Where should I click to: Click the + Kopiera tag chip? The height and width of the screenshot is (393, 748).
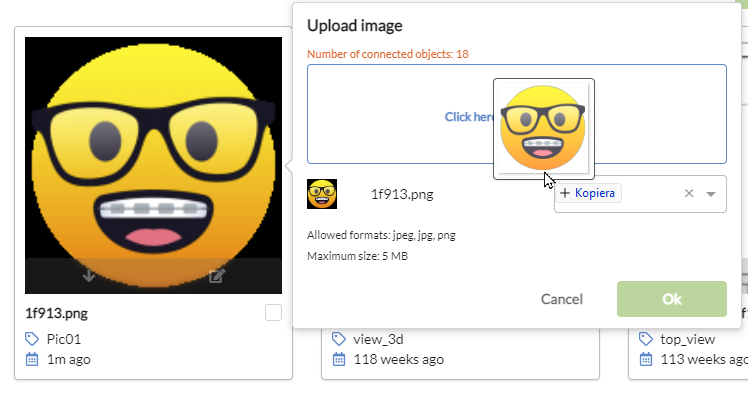pyautogui.click(x=588, y=193)
